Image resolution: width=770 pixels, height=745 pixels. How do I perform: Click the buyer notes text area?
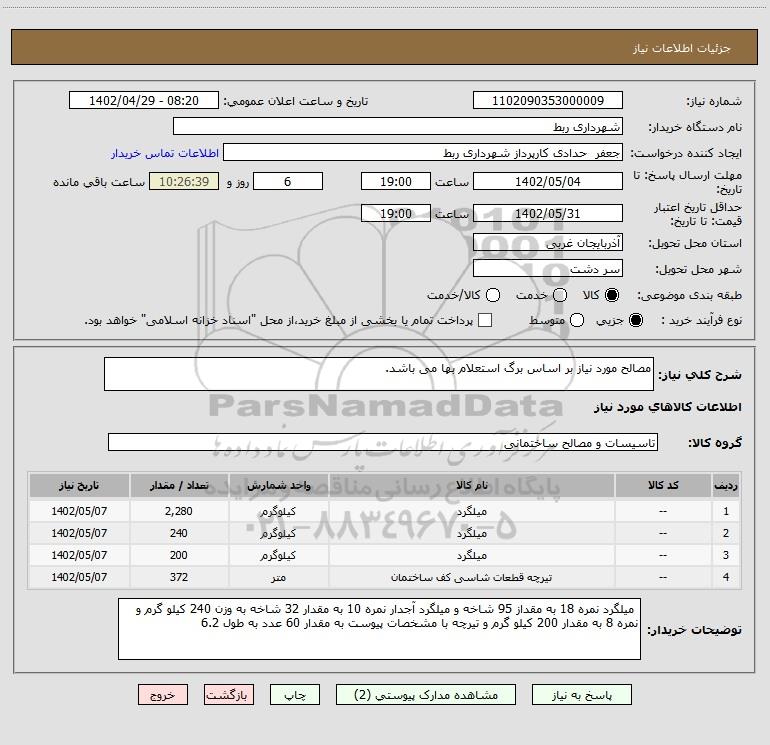click(x=379, y=629)
